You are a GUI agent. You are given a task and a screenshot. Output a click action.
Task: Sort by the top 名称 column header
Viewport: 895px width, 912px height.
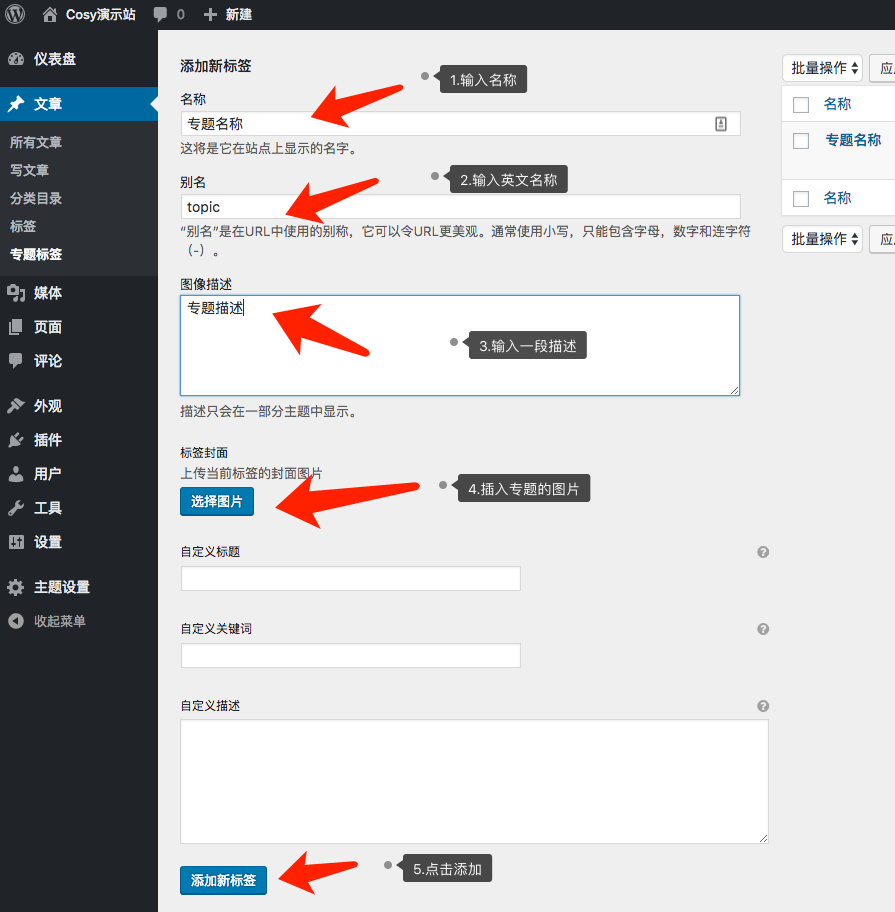coord(837,104)
